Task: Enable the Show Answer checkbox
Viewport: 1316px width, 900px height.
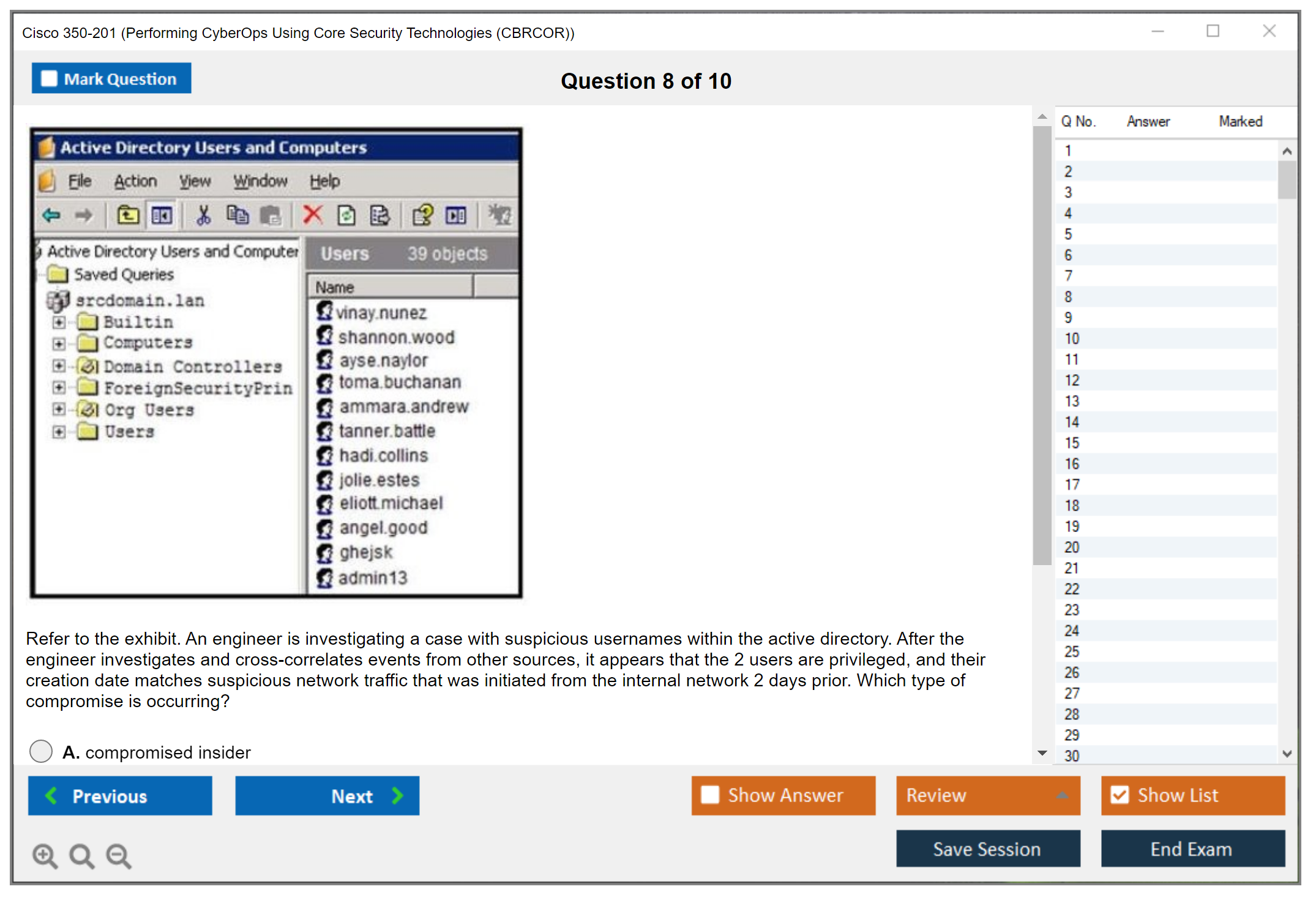Action: pos(710,795)
